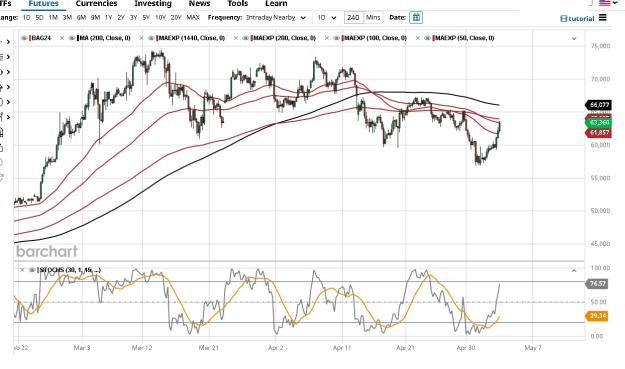The width and height of the screenshot is (625, 369).
Task: Click the orange 29.34 stochastic value tag
Action: (597, 316)
